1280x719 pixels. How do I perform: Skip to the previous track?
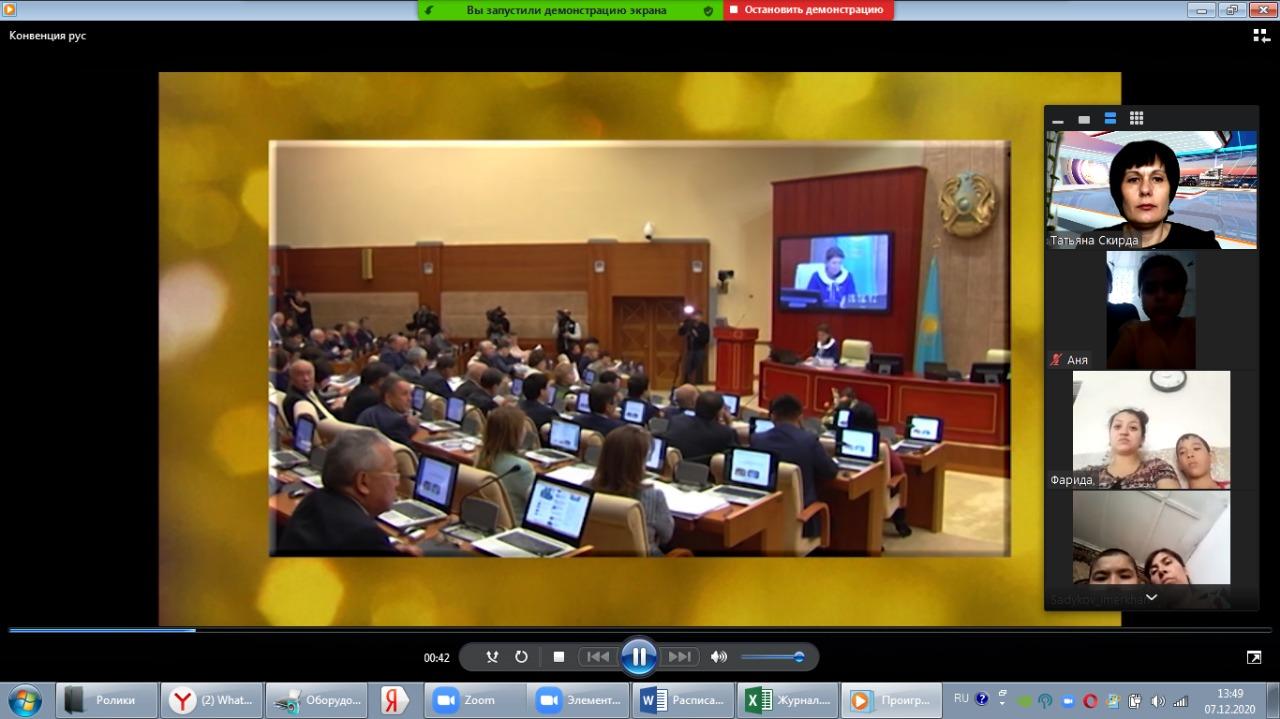(598, 657)
